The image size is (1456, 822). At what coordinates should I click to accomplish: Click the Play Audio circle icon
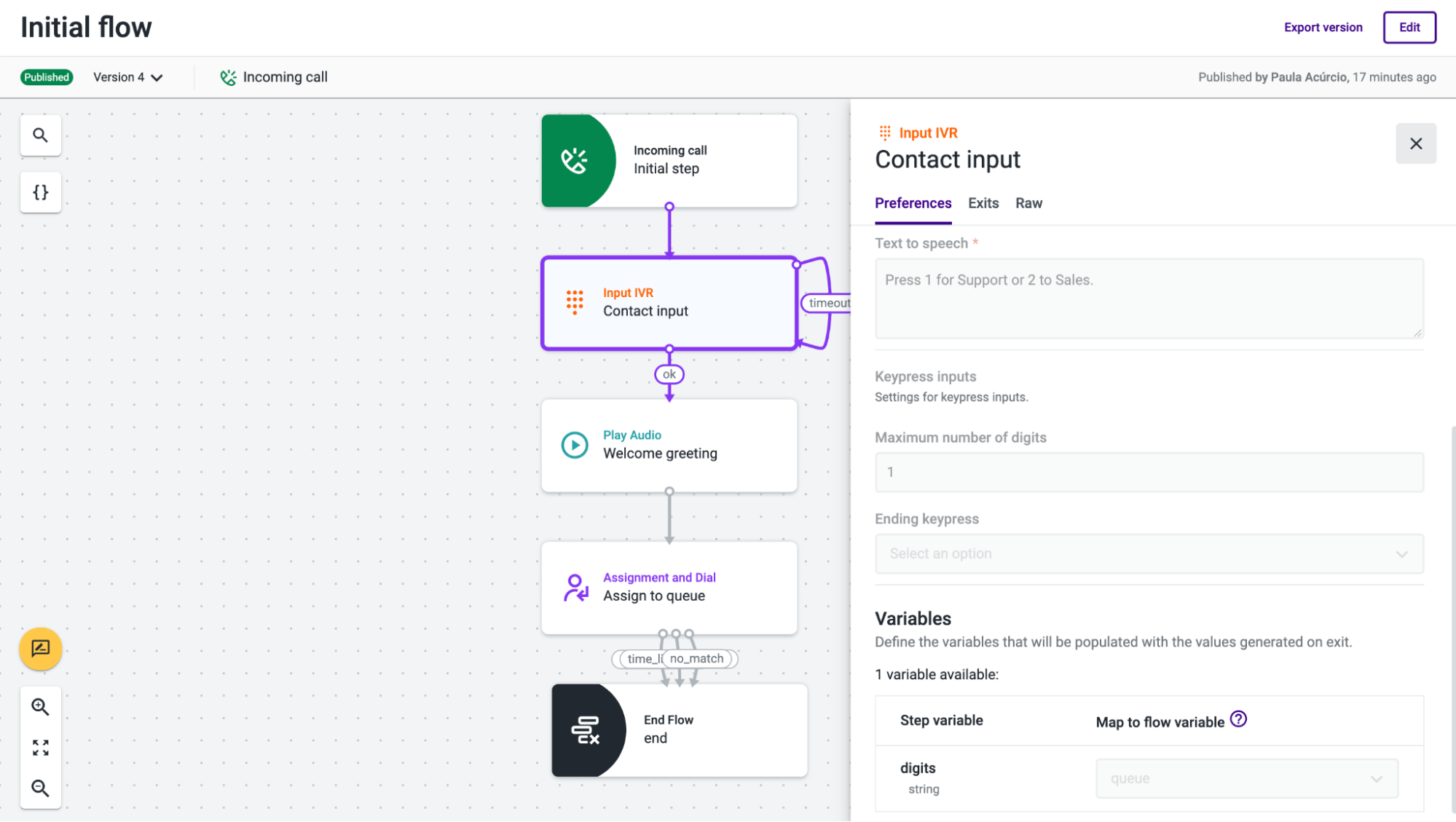click(575, 445)
